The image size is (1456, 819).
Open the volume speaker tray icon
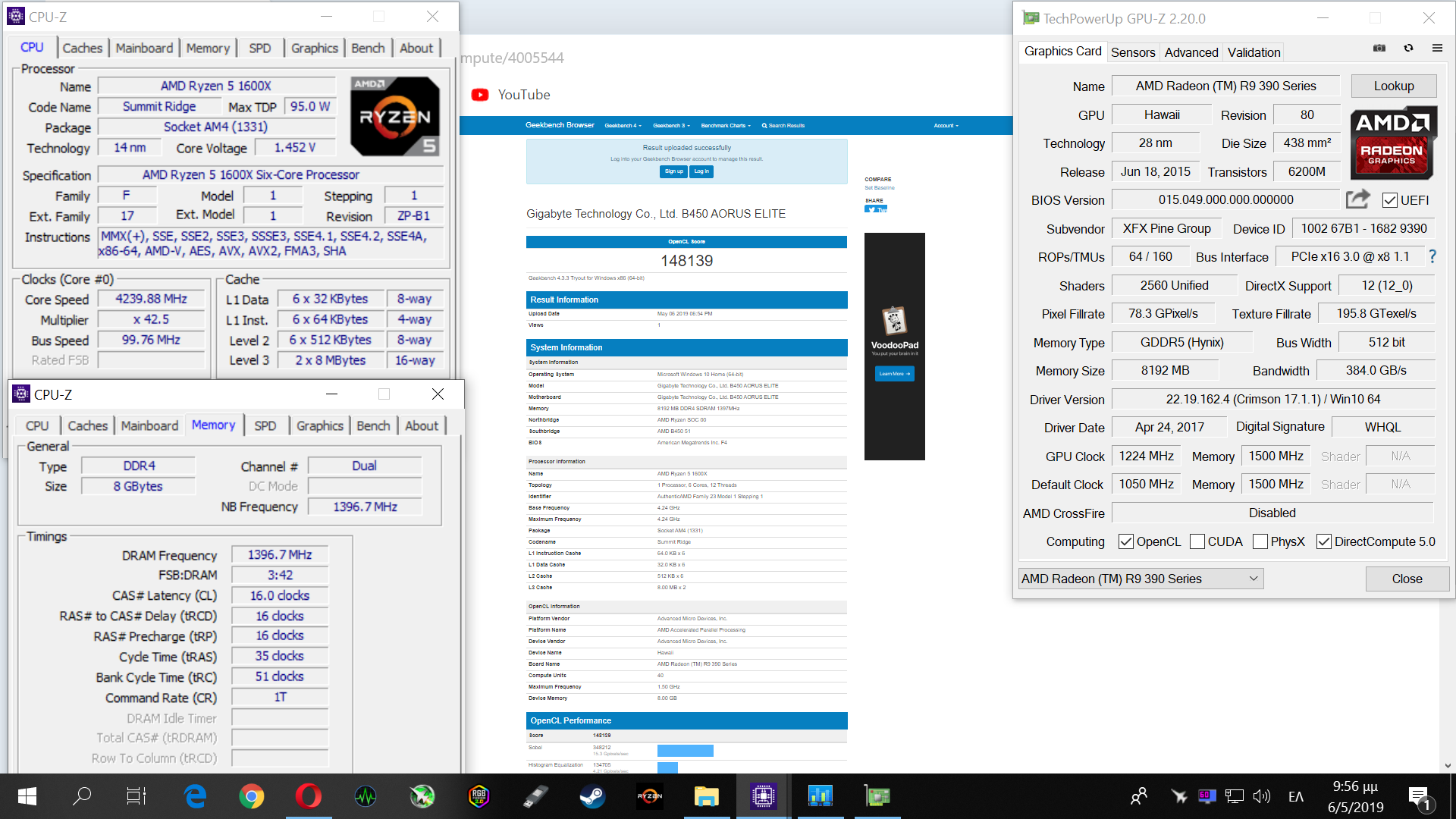coord(1262,796)
